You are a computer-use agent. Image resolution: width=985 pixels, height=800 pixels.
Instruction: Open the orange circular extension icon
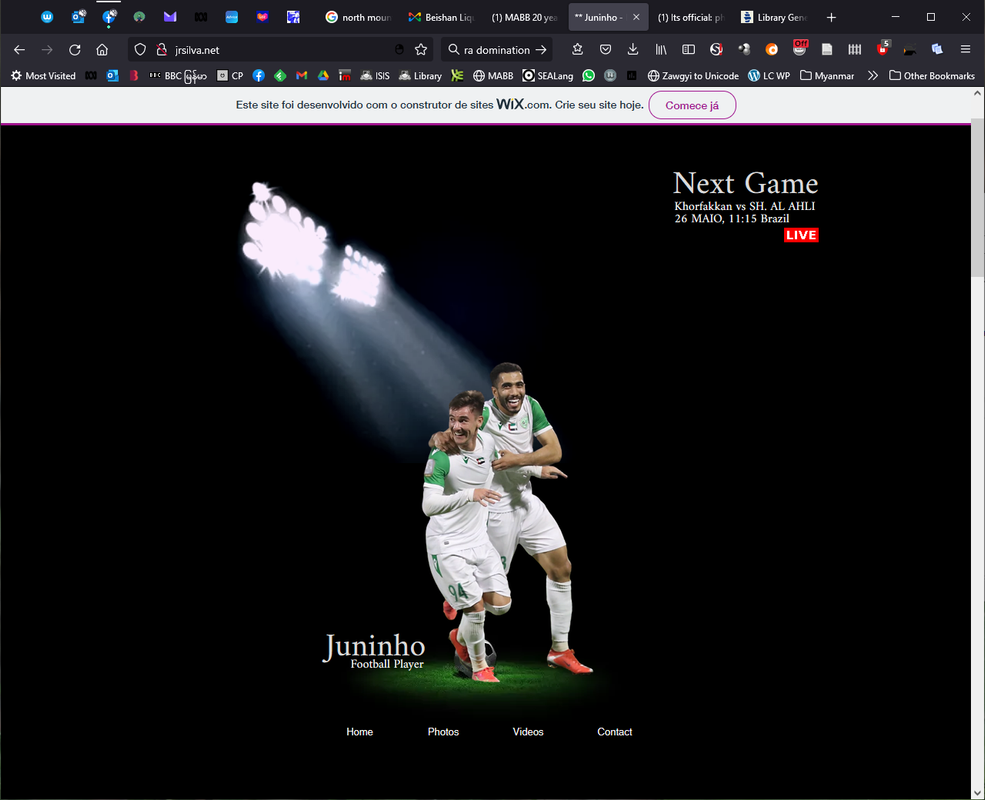(x=771, y=50)
